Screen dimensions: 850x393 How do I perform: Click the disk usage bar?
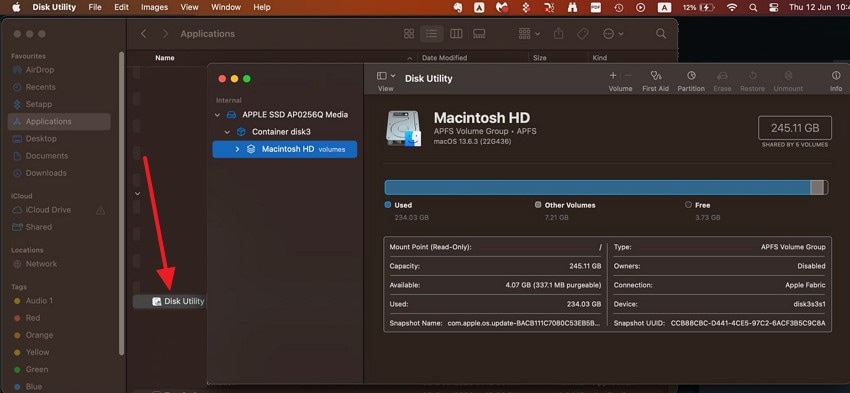(x=606, y=188)
